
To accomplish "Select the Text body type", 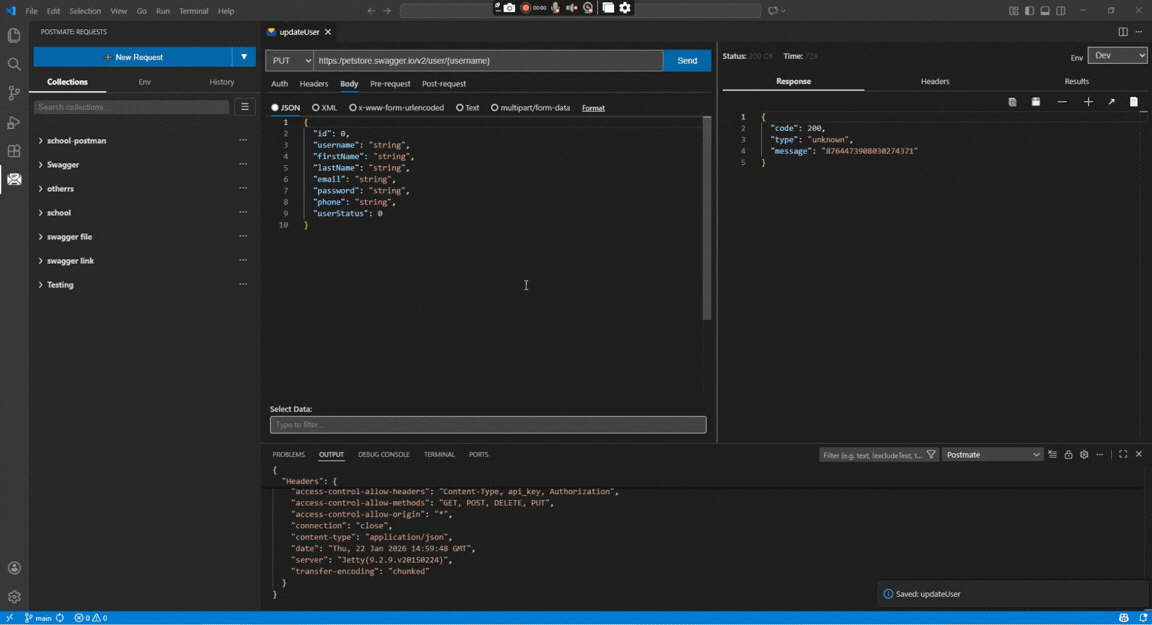I will [x=460, y=108].
